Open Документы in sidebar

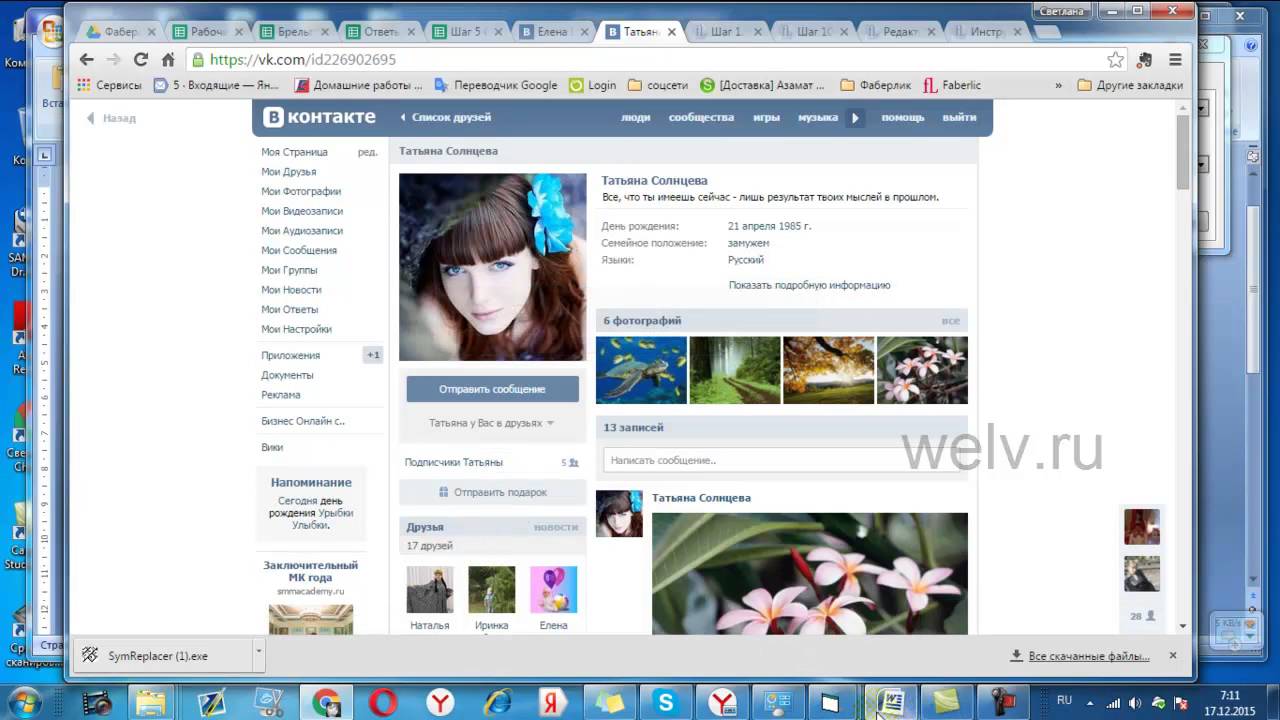287,375
